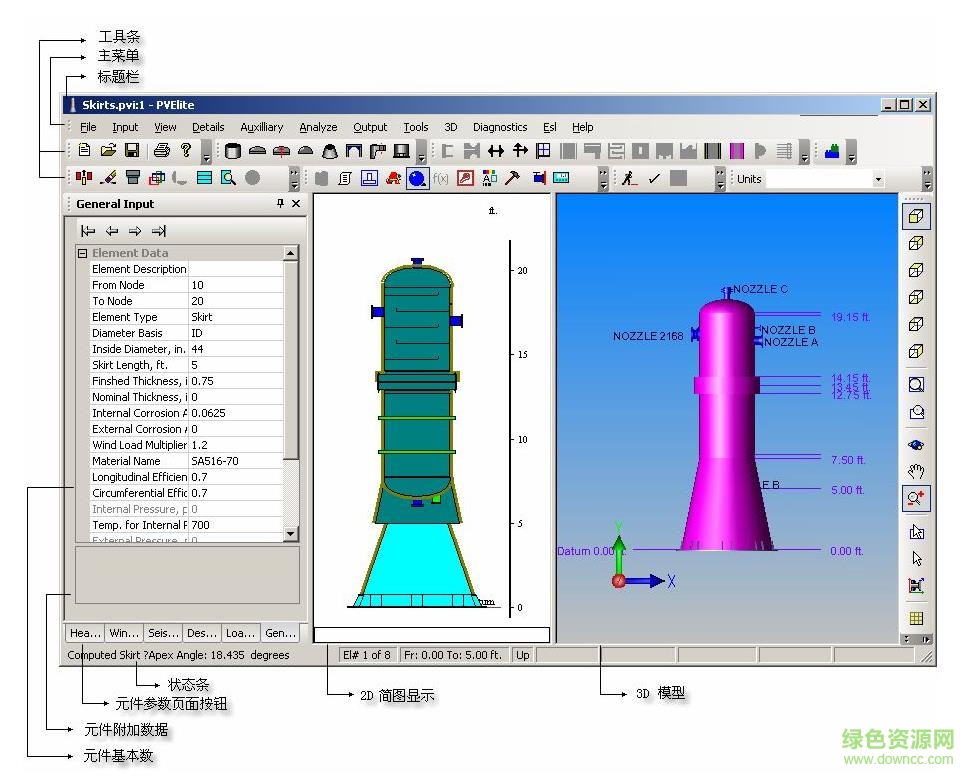
Task: Click the Material Name value field
Action: [x=236, y=461]
